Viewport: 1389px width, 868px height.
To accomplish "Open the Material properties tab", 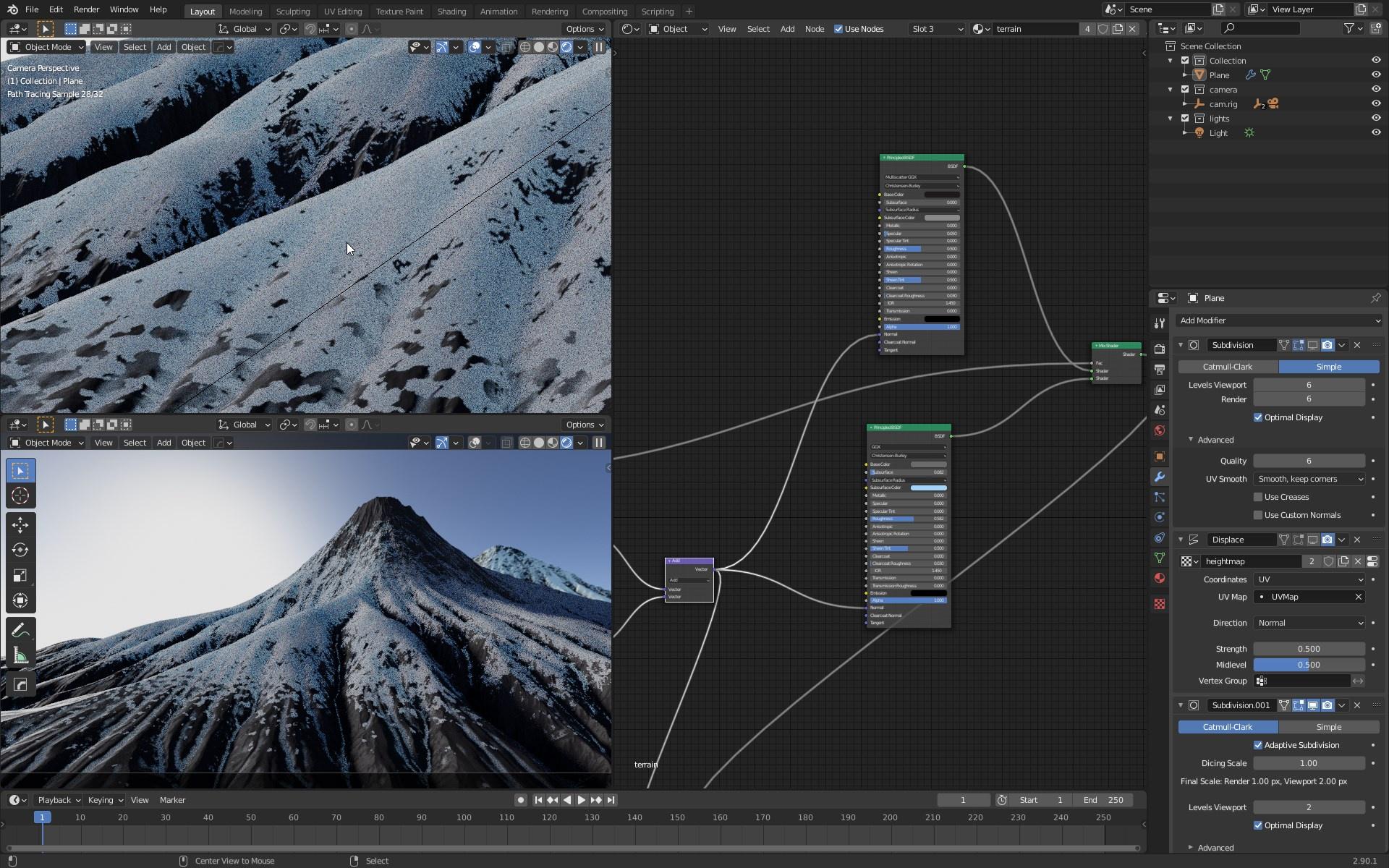I will (x=1160, y=578).
